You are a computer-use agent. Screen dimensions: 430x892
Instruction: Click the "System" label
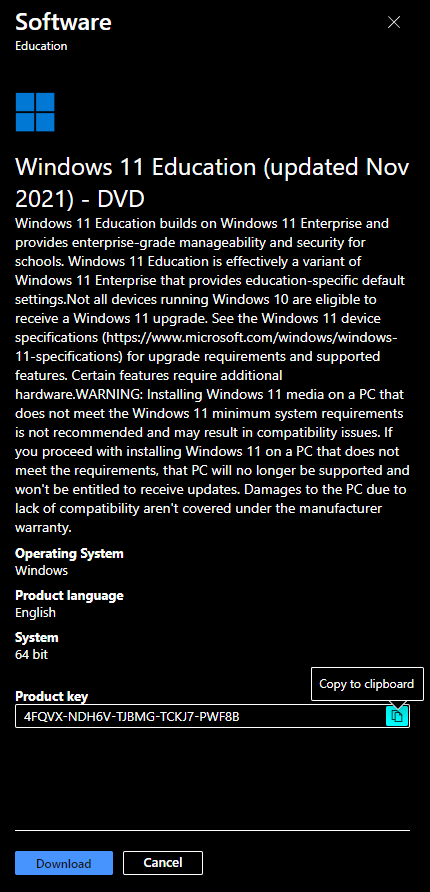coord(36,638)
